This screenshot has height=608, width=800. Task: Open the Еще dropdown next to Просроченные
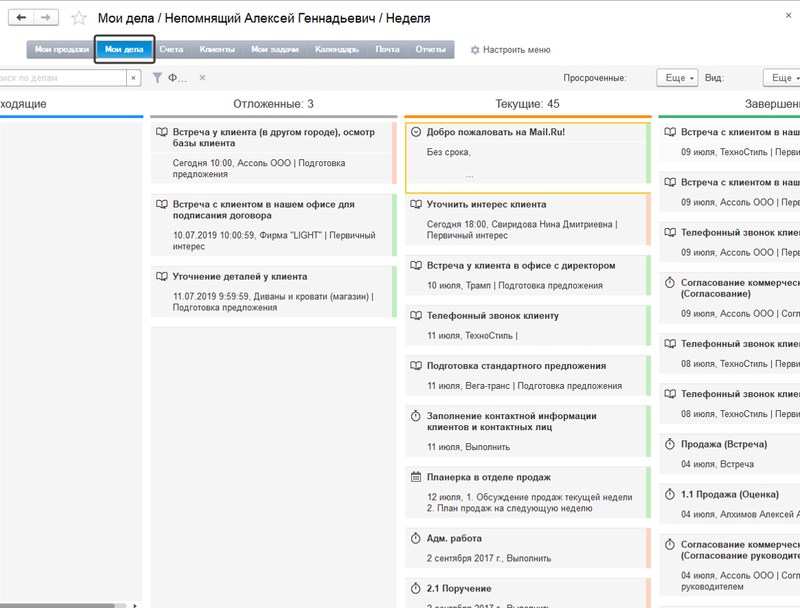tap(677, 78)
